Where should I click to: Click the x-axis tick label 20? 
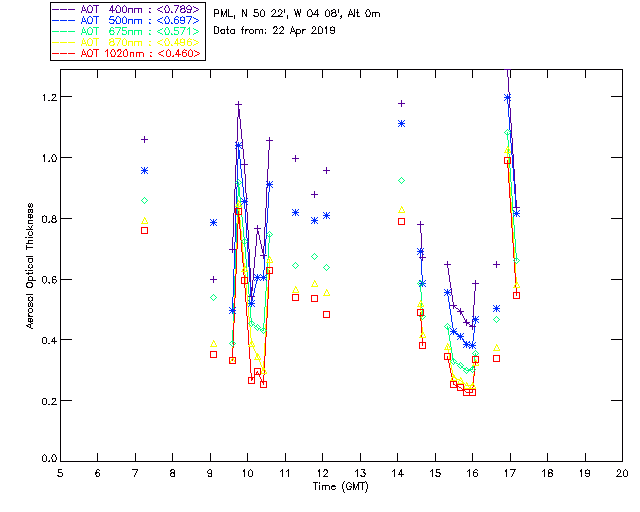pyautogui.click(x=622, y=473)
